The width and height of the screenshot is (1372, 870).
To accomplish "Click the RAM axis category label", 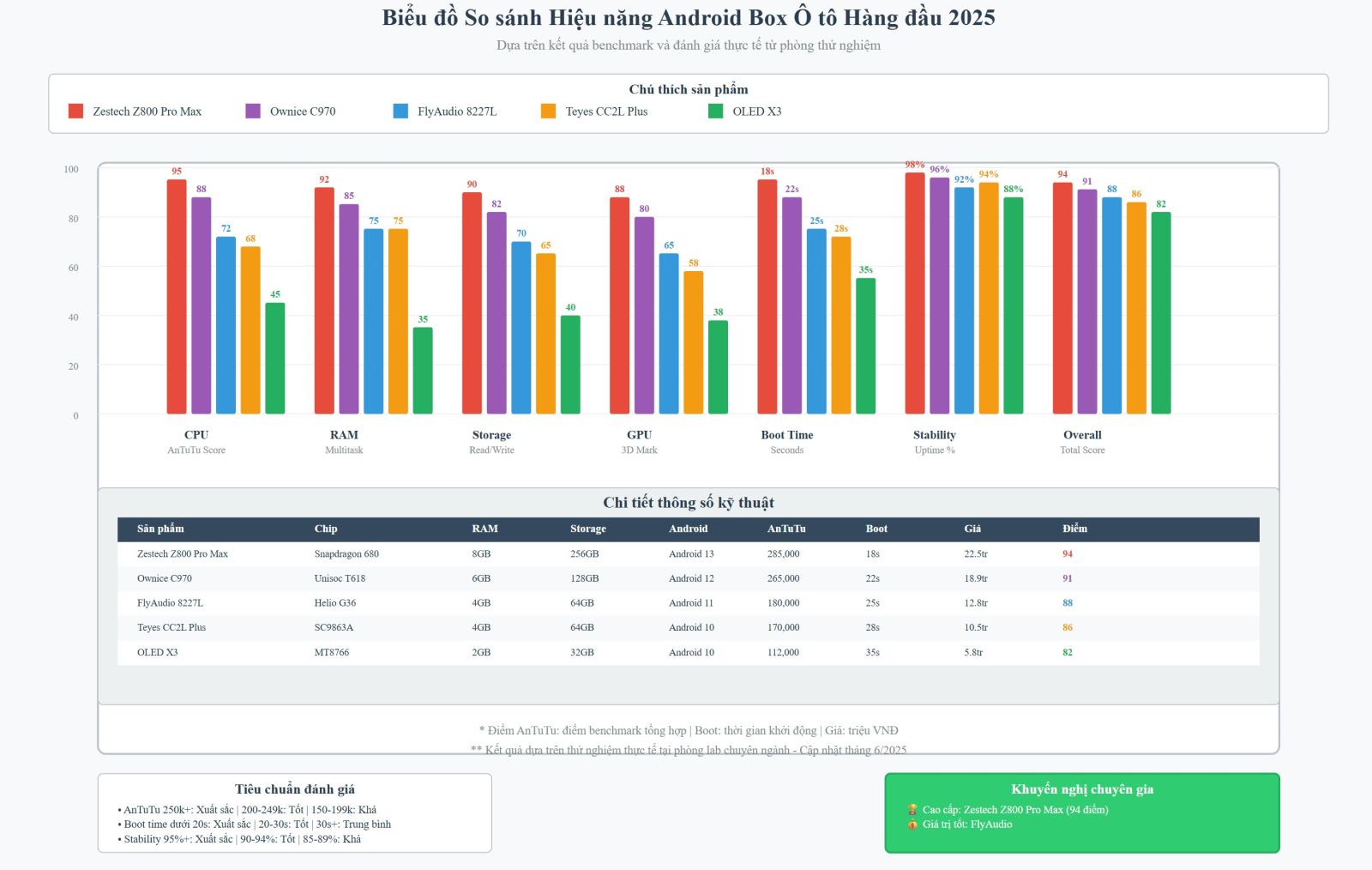I will coord(344,435).
